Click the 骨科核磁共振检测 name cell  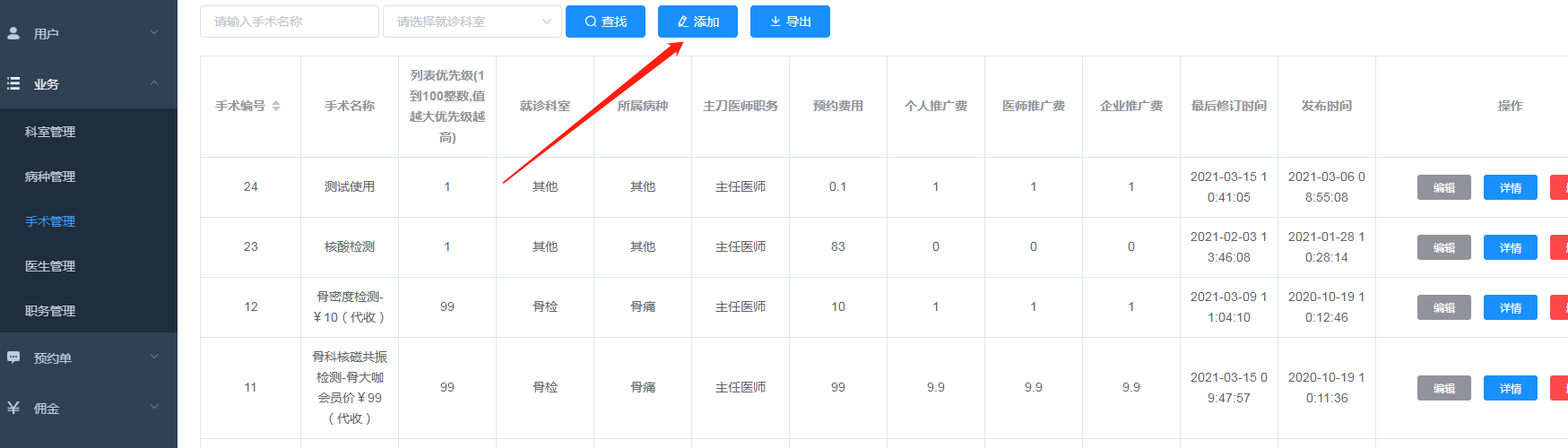(x=350, y=387)
